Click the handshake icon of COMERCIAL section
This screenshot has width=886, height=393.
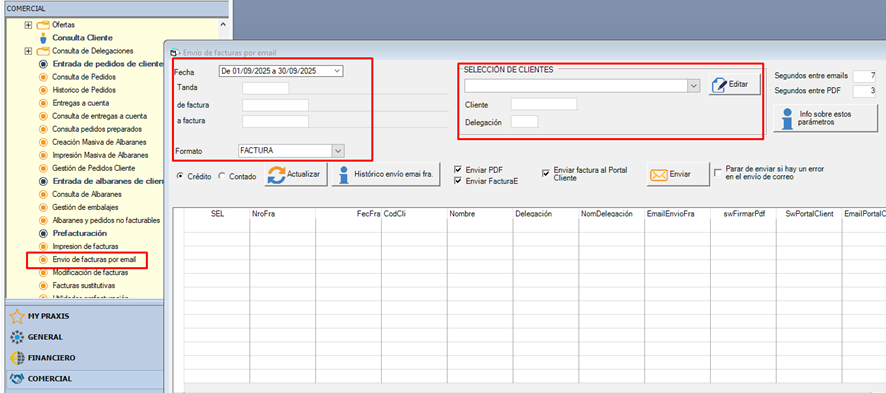[18, 379]
